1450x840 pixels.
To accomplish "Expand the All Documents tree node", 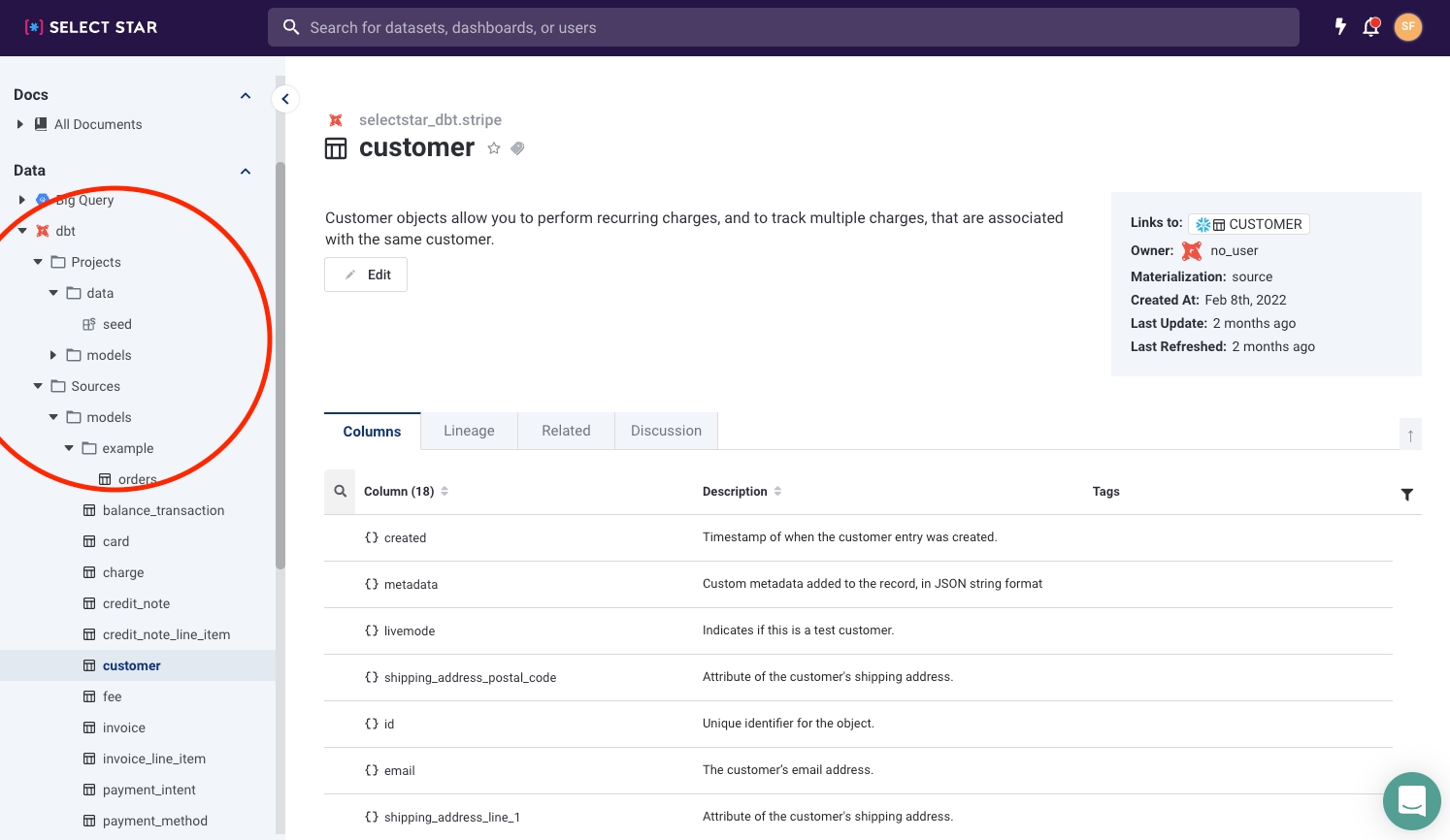I will coord(19,124).
